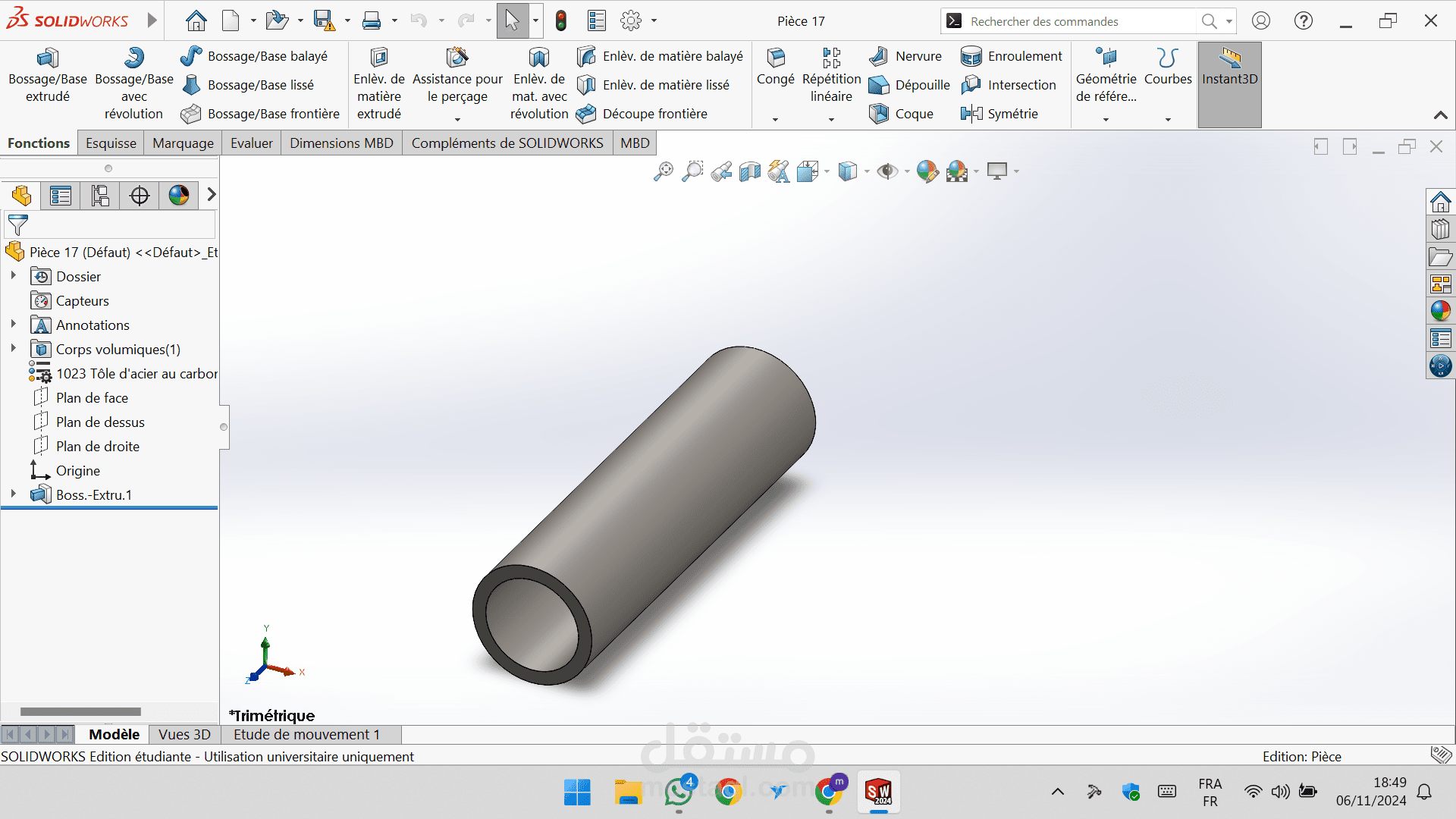Select Plan de face in the tree
Viewport: 1456px width, 819px height.
pyautogui.click(x=92, y=398)
